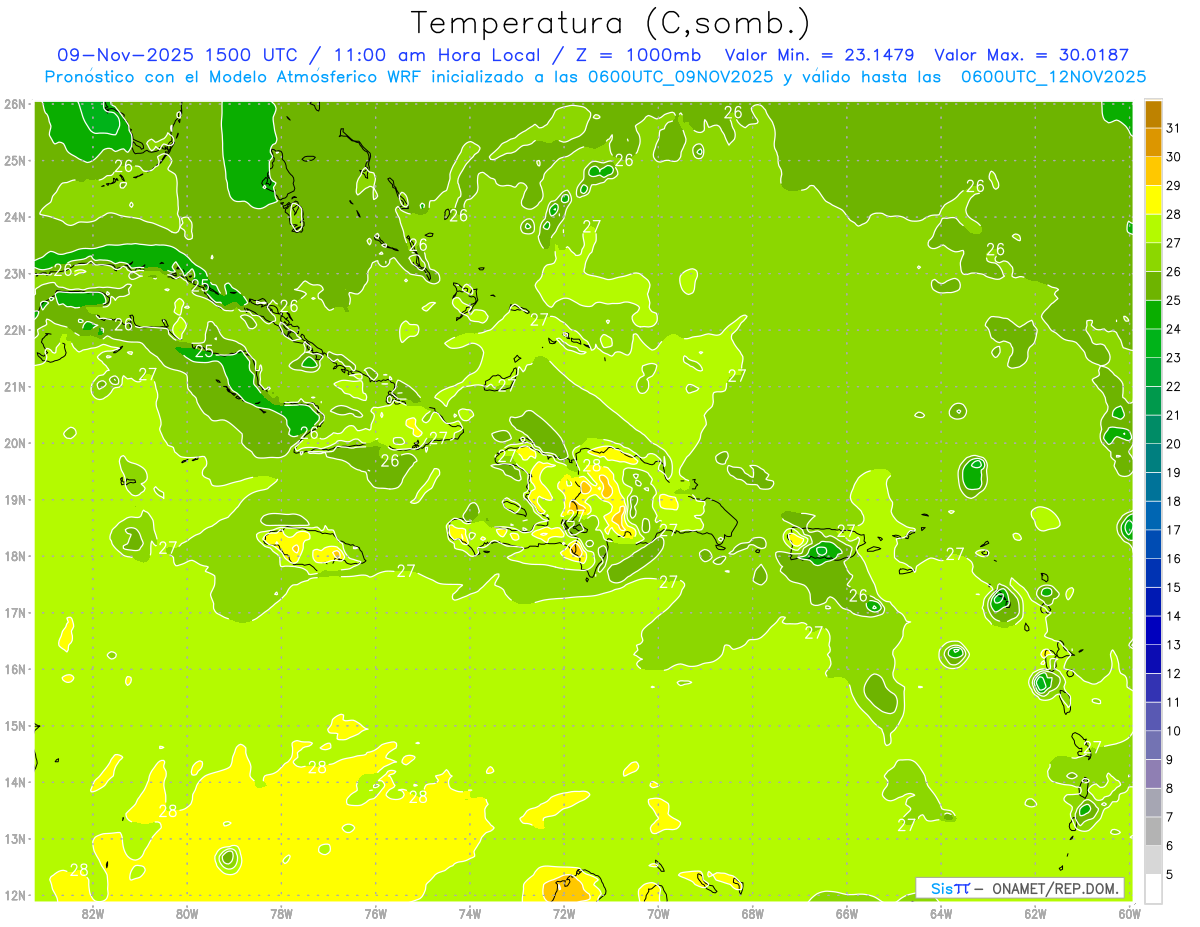
Task: Pick the dark orange swatch above 31
Action: (x=1153, y=114)
